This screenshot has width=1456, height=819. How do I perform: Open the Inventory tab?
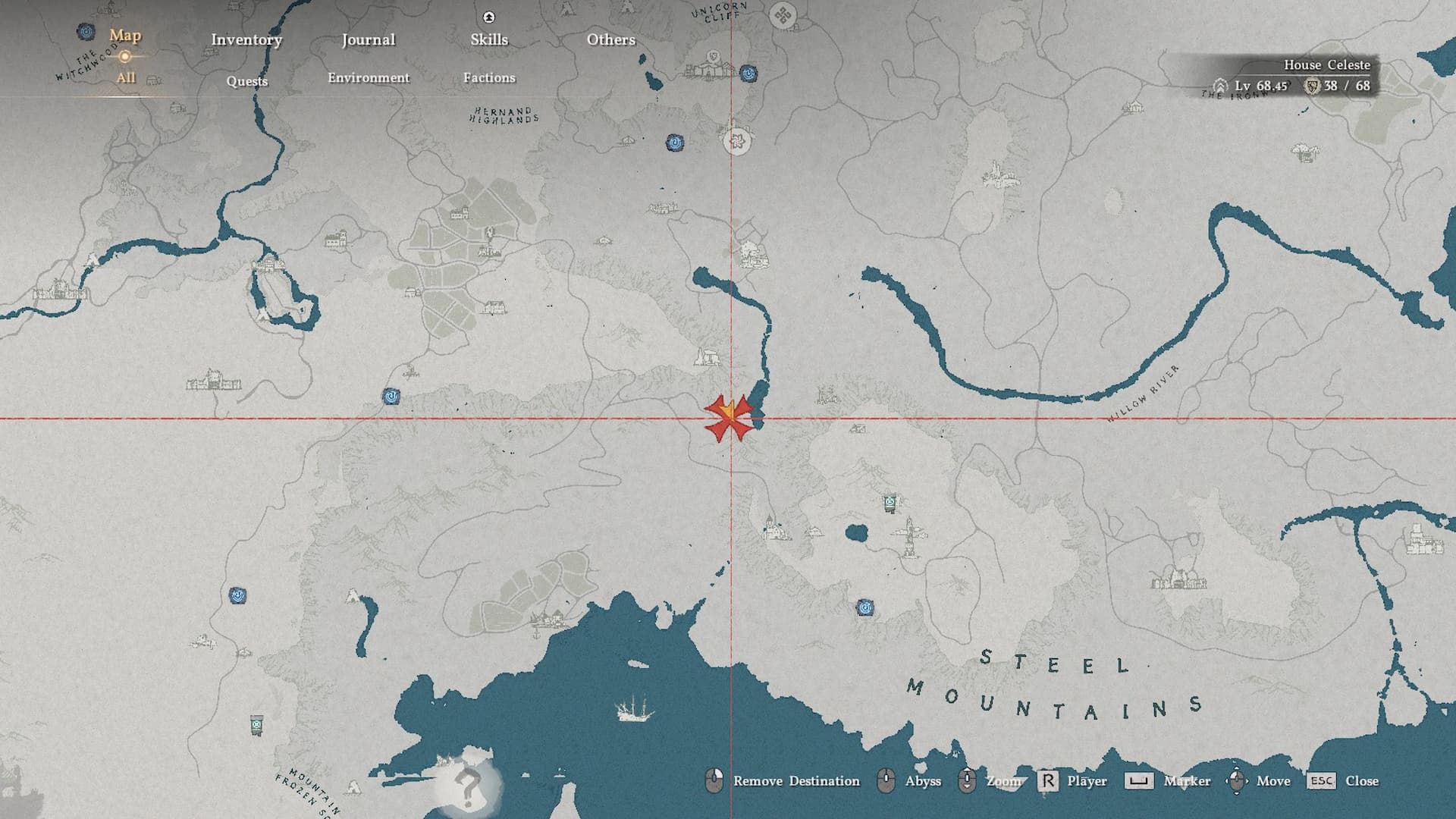pos(246,39)
